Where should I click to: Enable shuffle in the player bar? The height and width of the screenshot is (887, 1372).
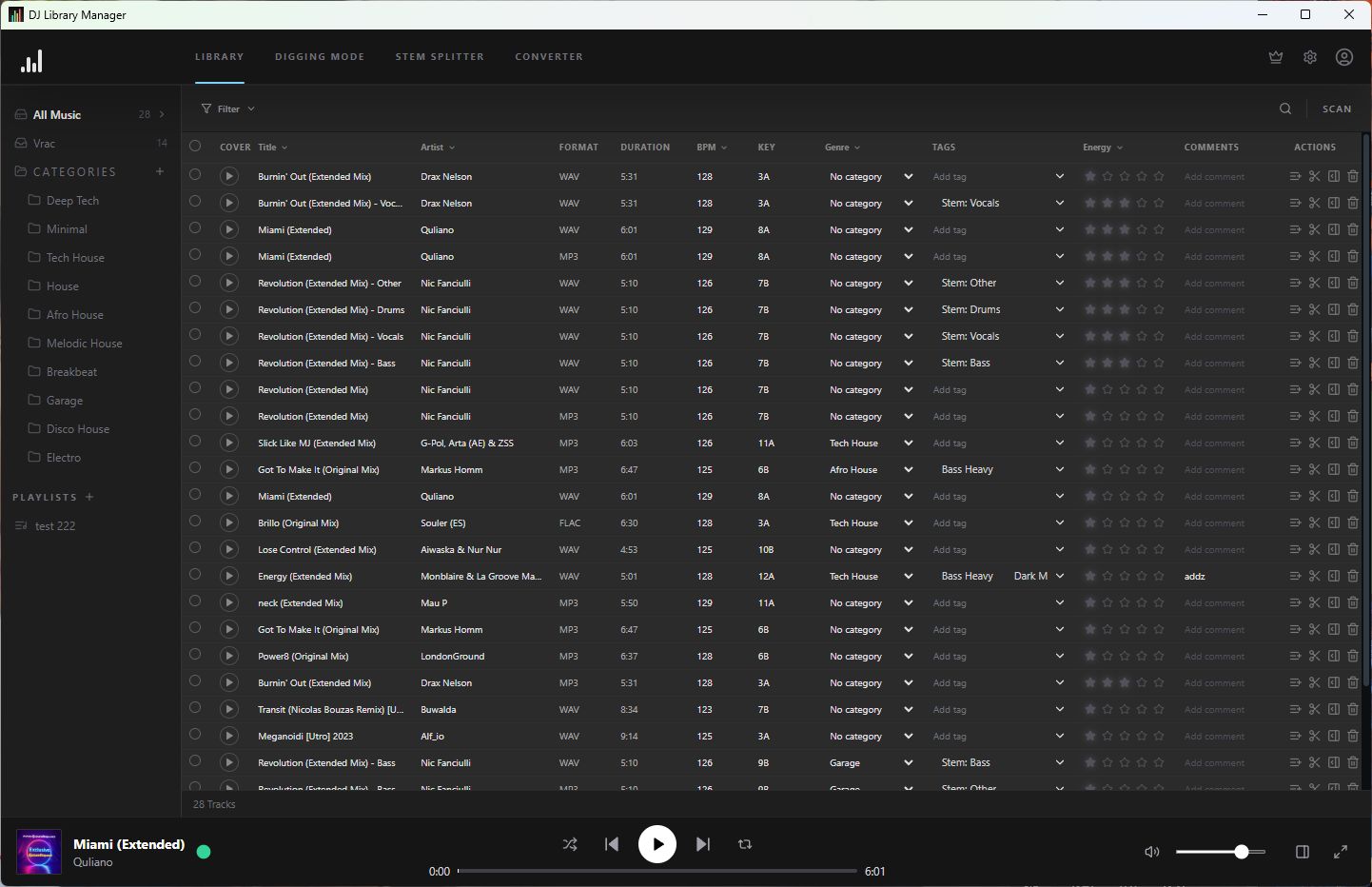(x=570, y=844)
